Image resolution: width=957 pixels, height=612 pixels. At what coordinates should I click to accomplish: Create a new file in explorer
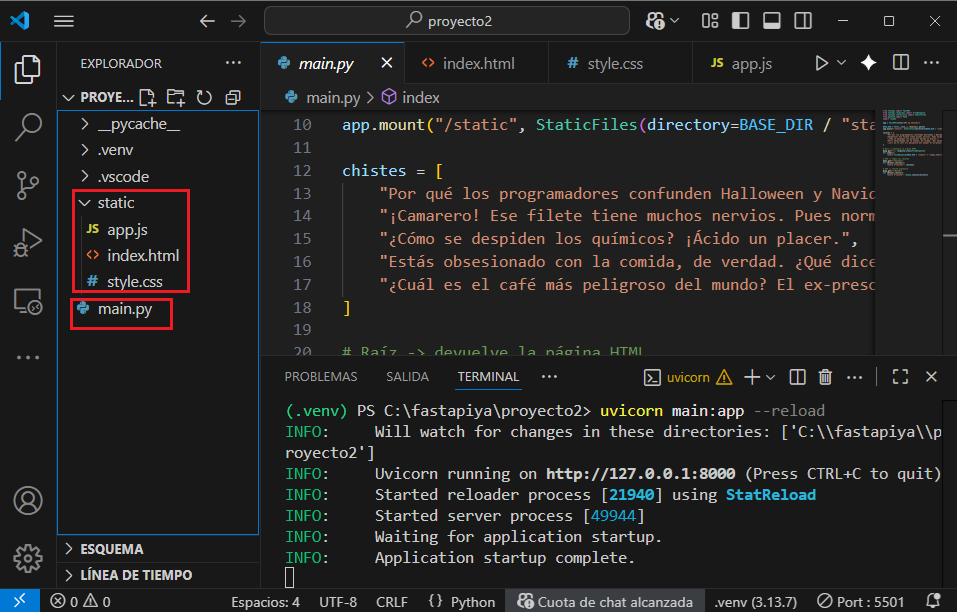click(x=147, y=98)
